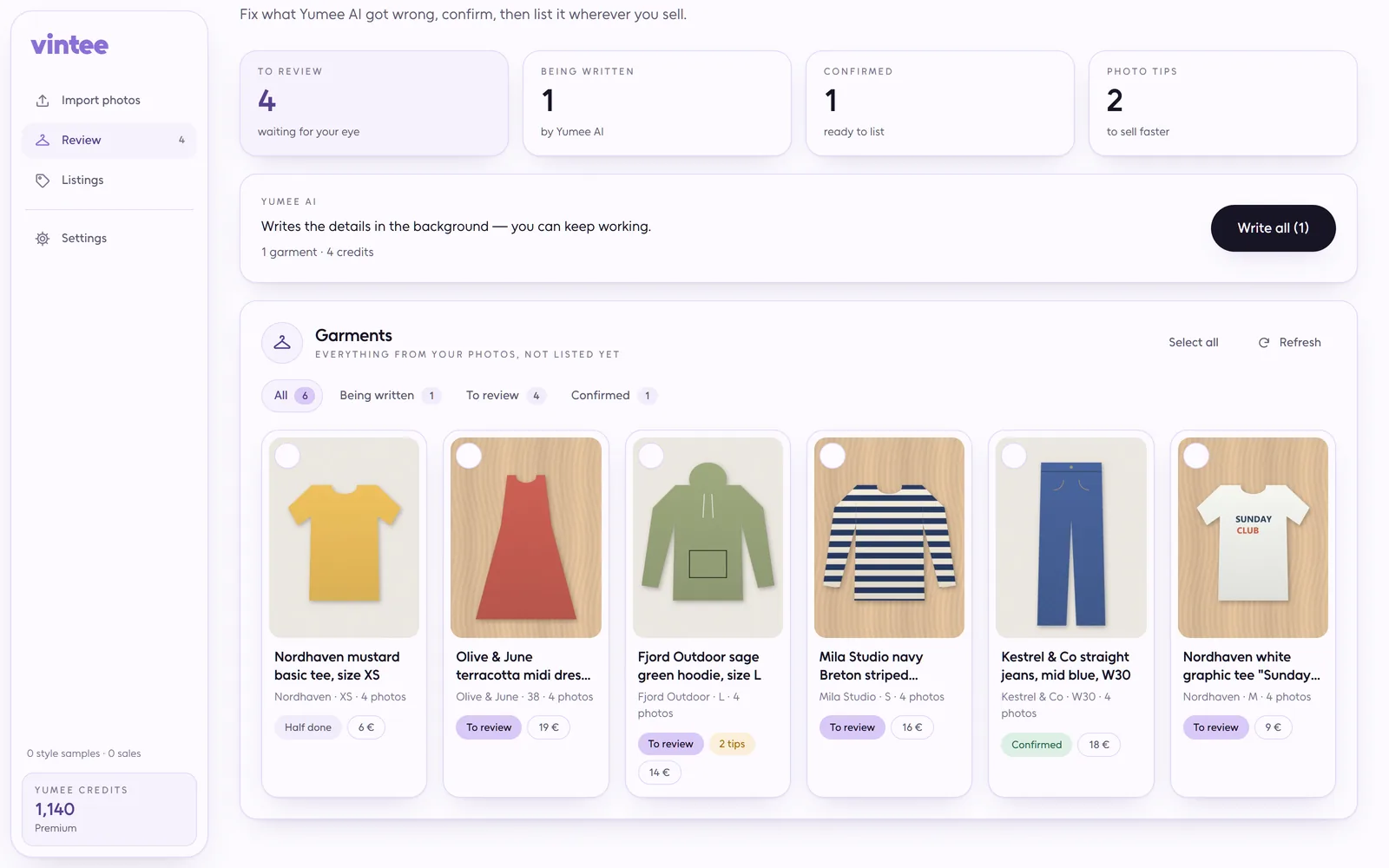The width and height of the screenshot is (1389, 868).
Task: Click the Confirmed 1 stat card
Action: 940,103
